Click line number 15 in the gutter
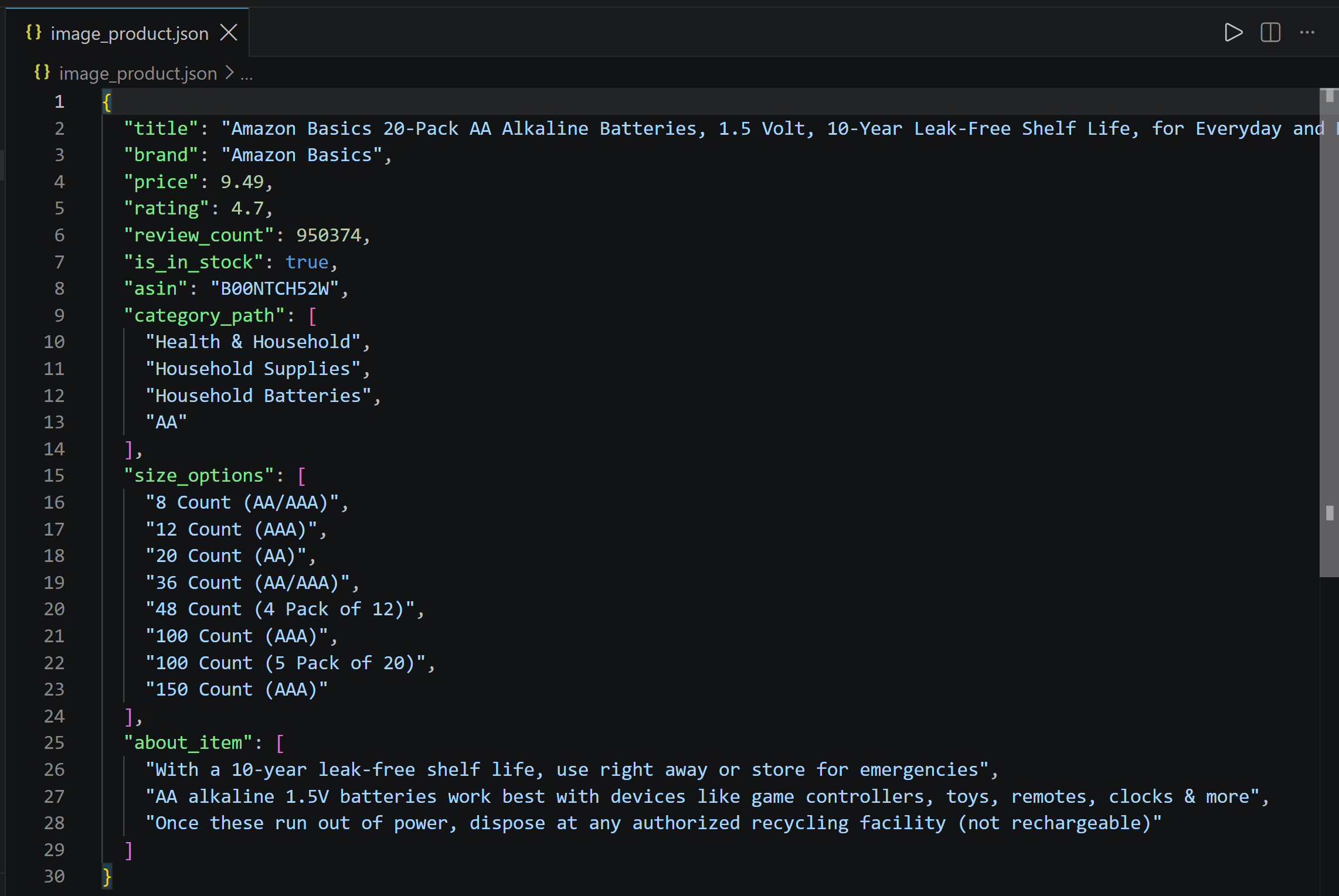 click(54, 475)
